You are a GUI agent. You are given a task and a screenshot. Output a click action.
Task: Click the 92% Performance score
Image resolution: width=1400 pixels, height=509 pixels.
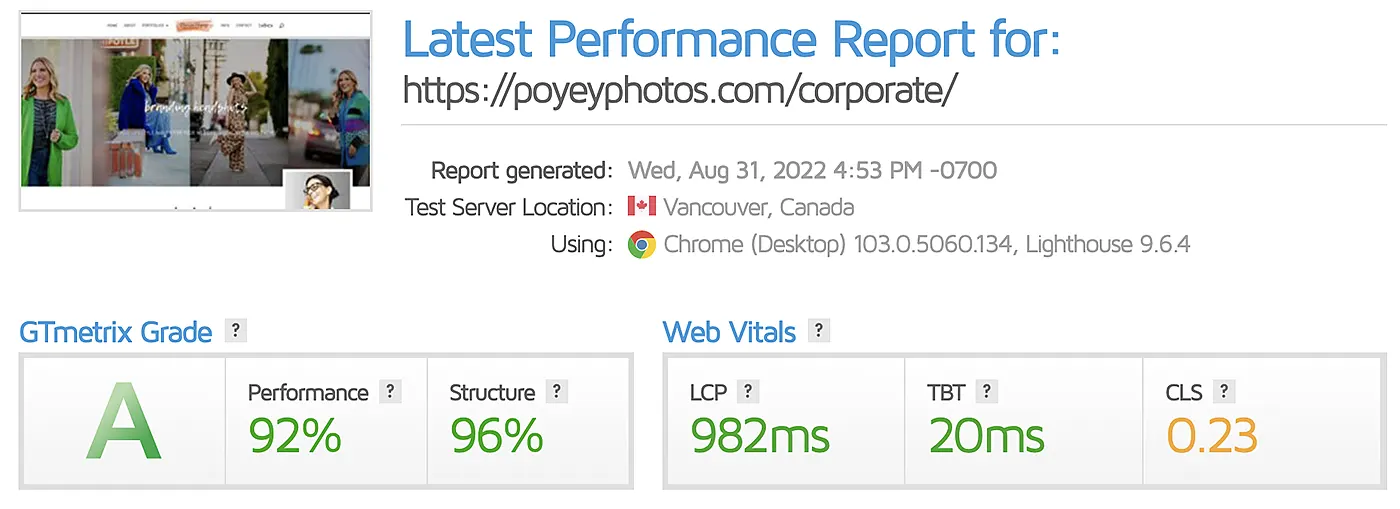[x=295, y=436]
